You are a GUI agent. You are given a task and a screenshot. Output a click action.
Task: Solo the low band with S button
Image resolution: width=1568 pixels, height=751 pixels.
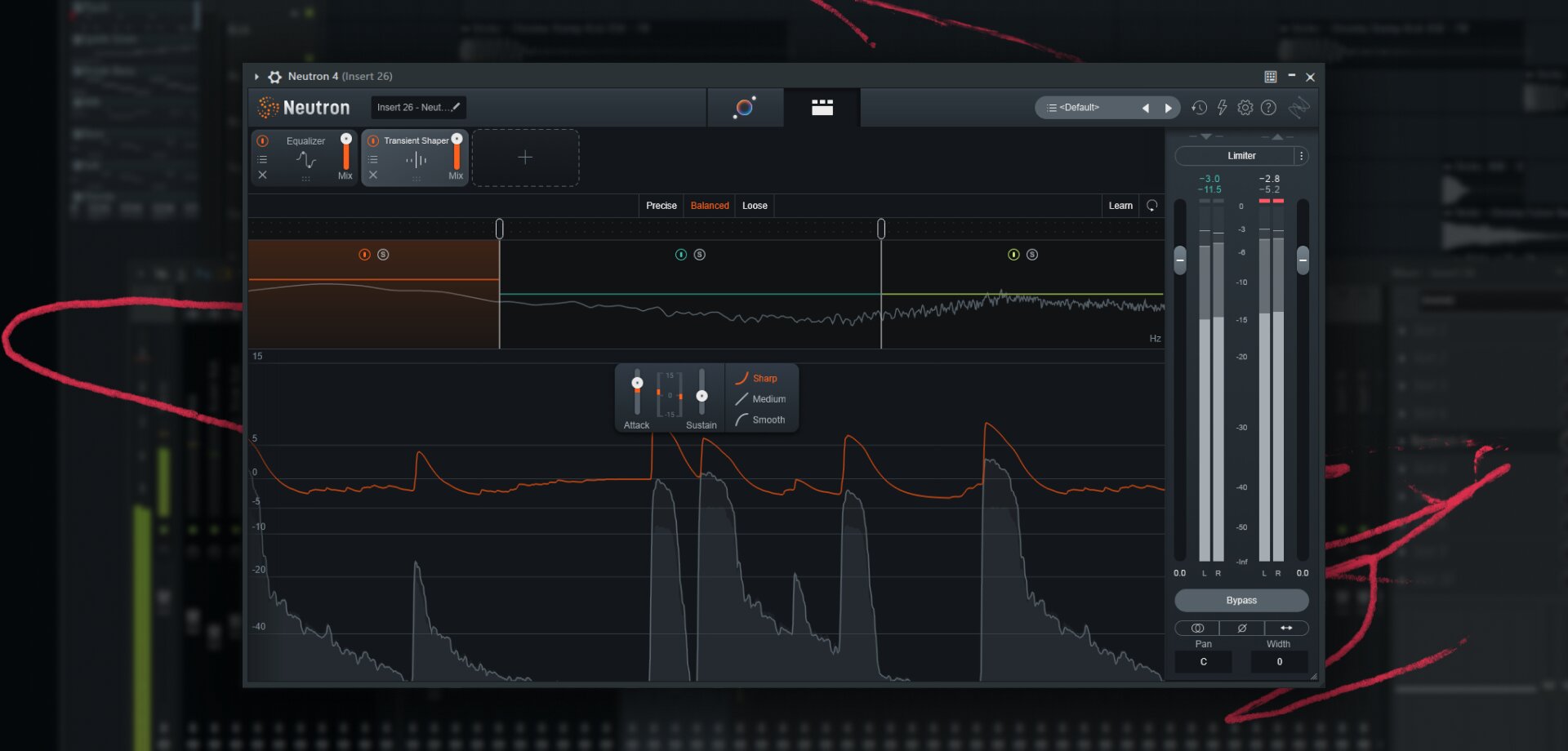(383, 255)
